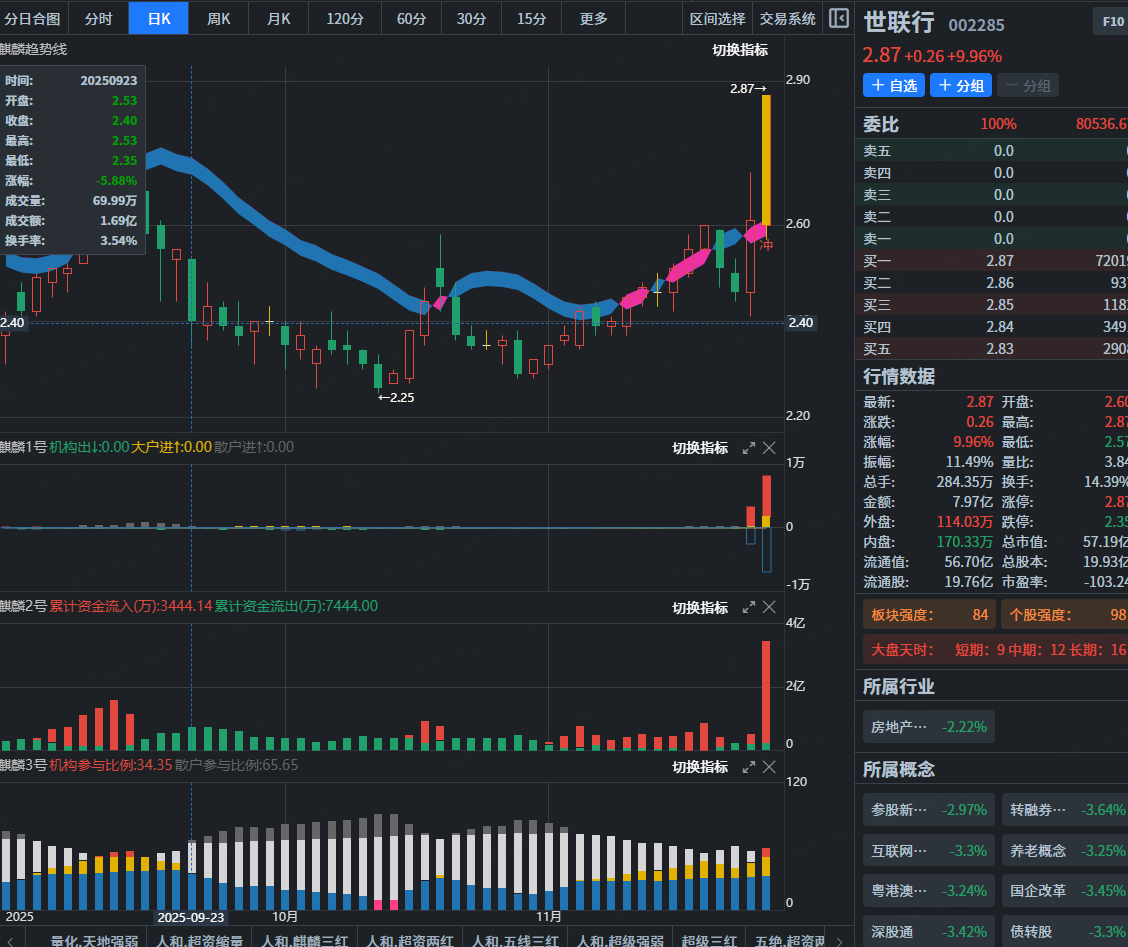Add stock to watchlist with 自选
This screenshot has height=947, width=1128.
click(894, 86)
